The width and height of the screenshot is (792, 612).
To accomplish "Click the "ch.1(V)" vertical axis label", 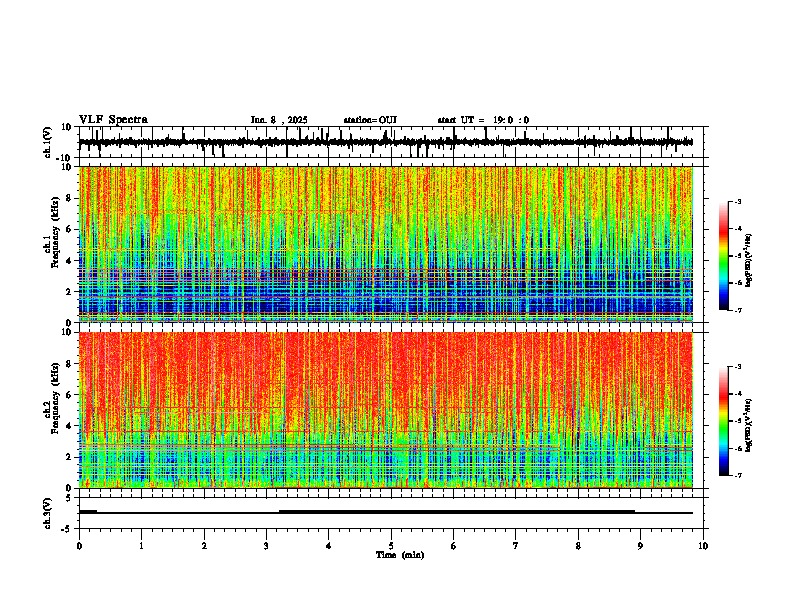I will click(48, 142).
